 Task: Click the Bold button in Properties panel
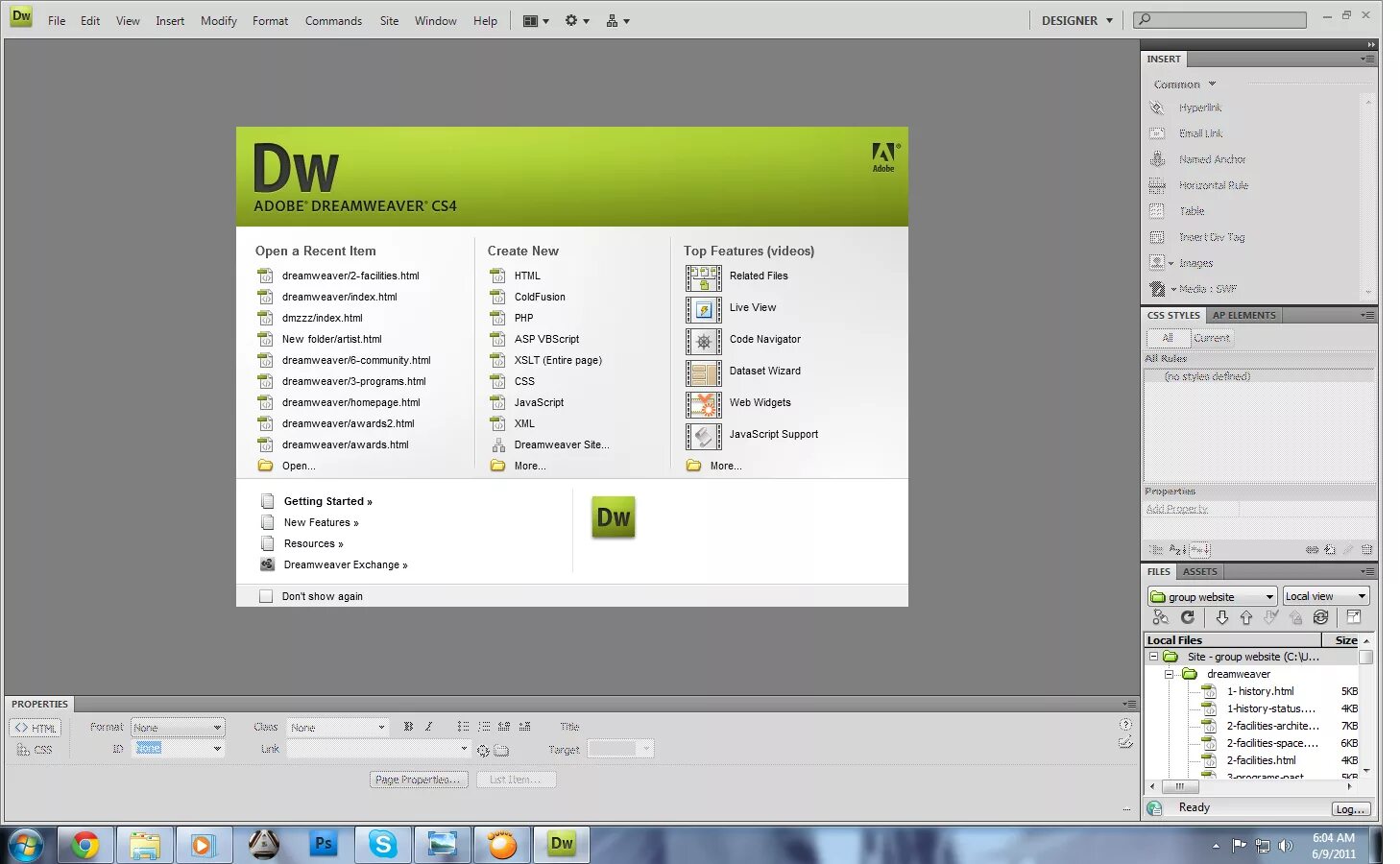[408, 727]
